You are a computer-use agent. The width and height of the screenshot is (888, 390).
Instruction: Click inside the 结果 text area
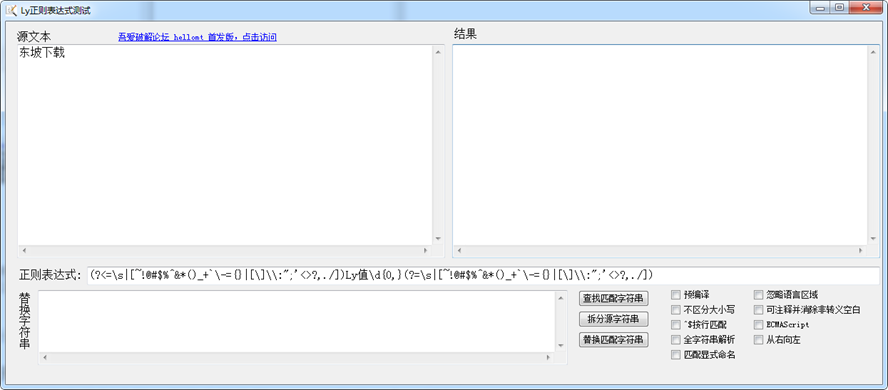660,144
